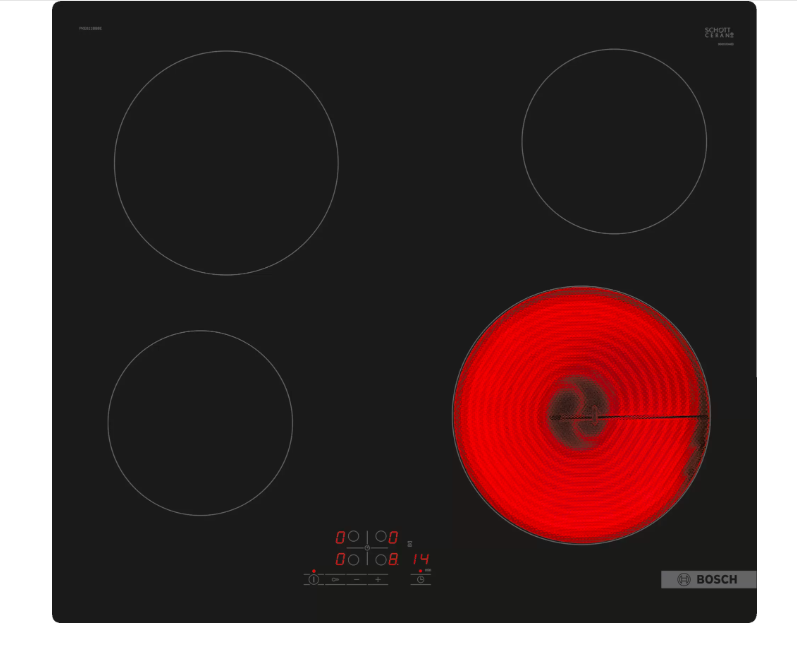
Task: Click the large rear-left cooking zone
Action: coord(226,163)
